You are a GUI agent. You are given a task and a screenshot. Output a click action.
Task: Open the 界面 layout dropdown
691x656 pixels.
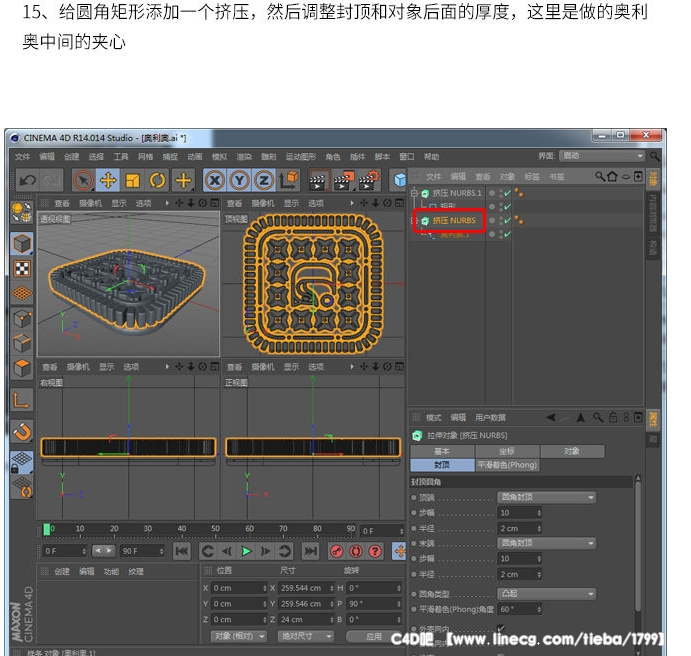coord(602,156)
